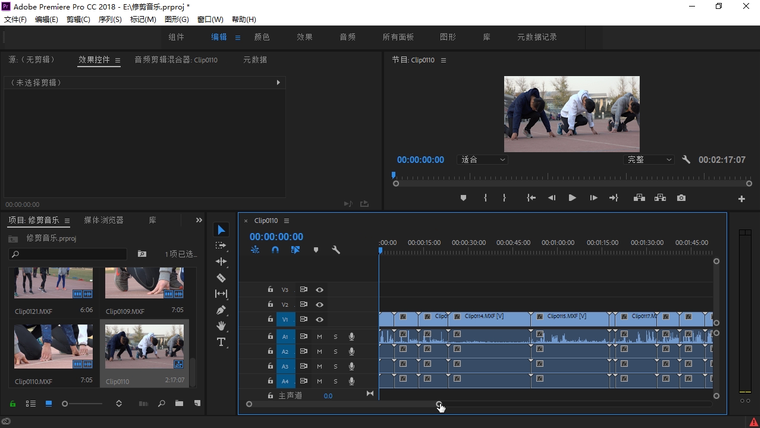The image size is (760, 428).
Task: Open the zoom level dropdown 适合
Action: point(483,160)
